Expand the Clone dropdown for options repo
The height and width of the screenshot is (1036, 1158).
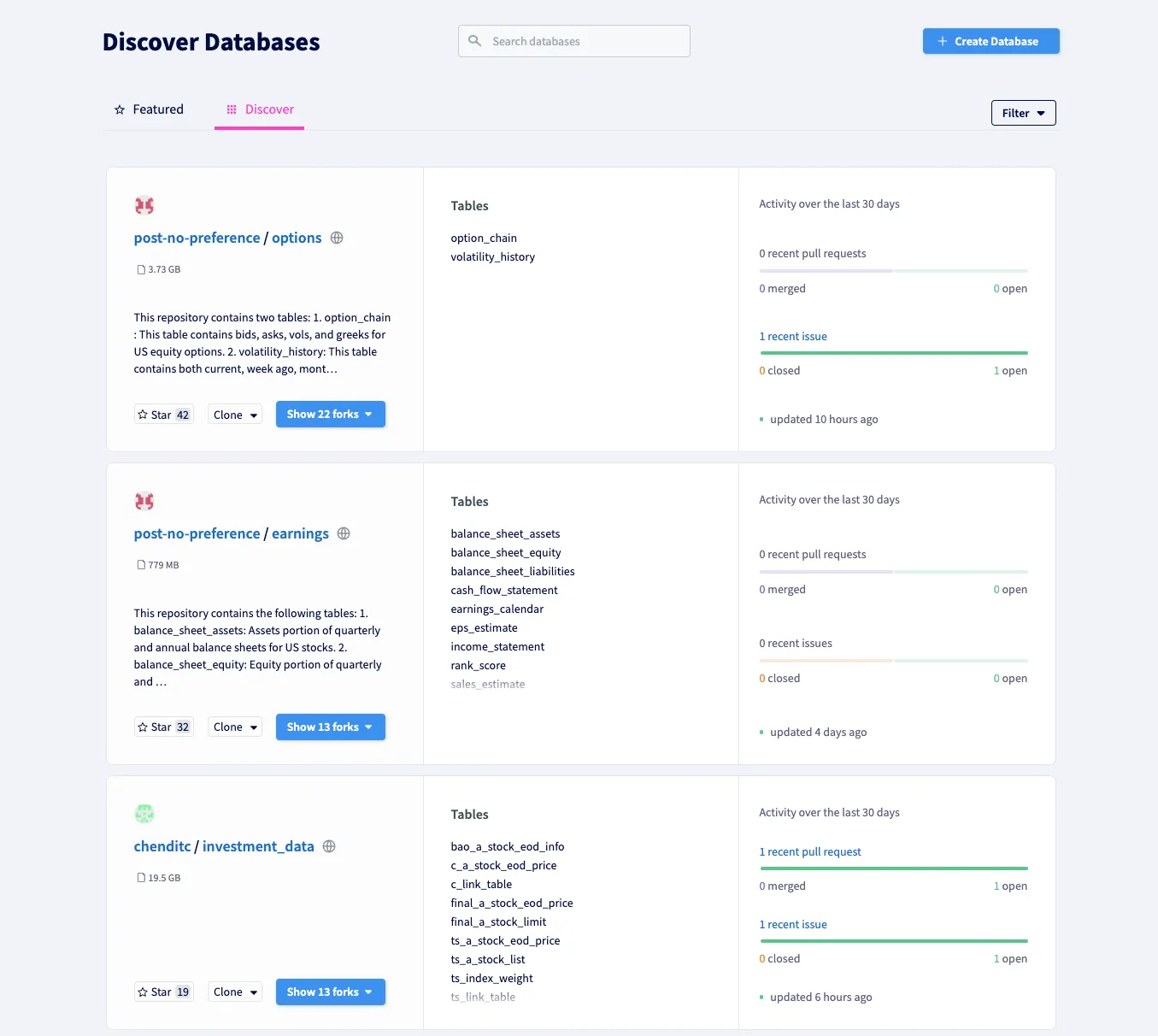234,414
